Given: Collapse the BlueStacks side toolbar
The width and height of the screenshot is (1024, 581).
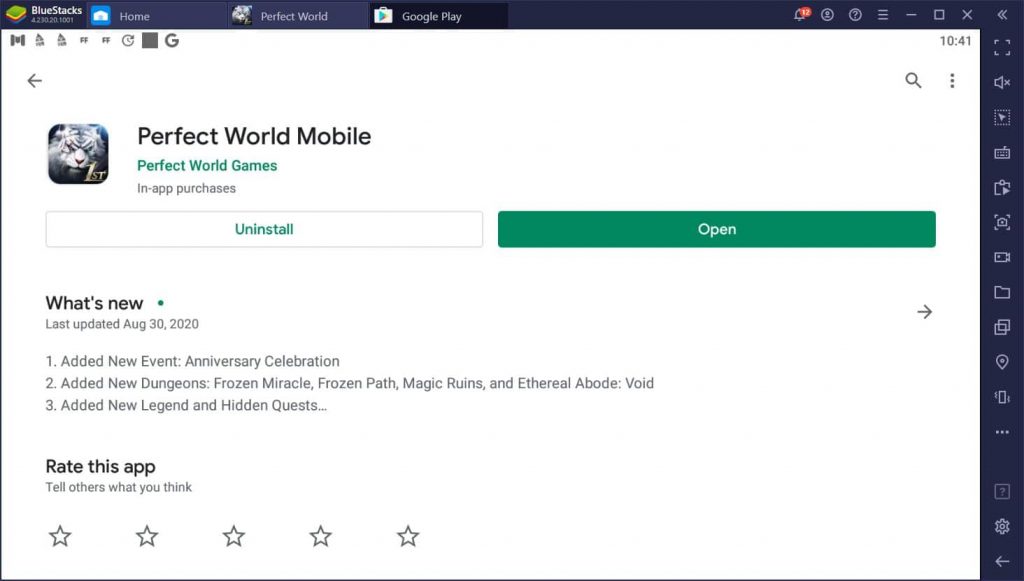Looking at the screenshot, I should [1002, 14].
